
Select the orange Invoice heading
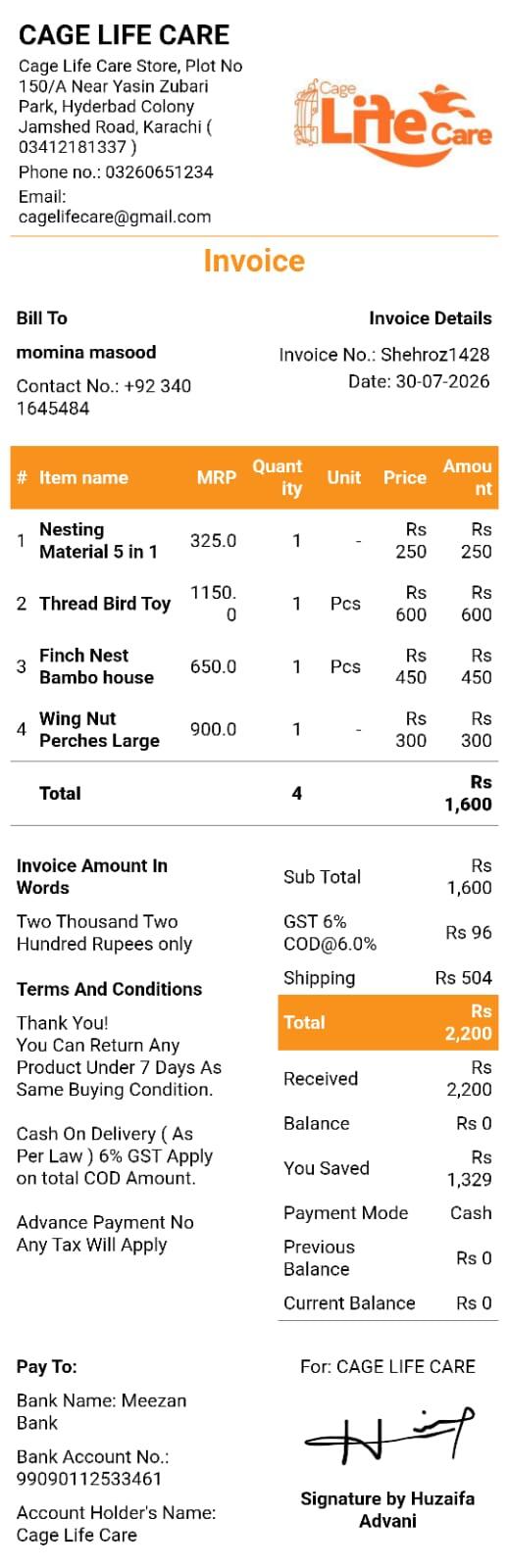254,261
